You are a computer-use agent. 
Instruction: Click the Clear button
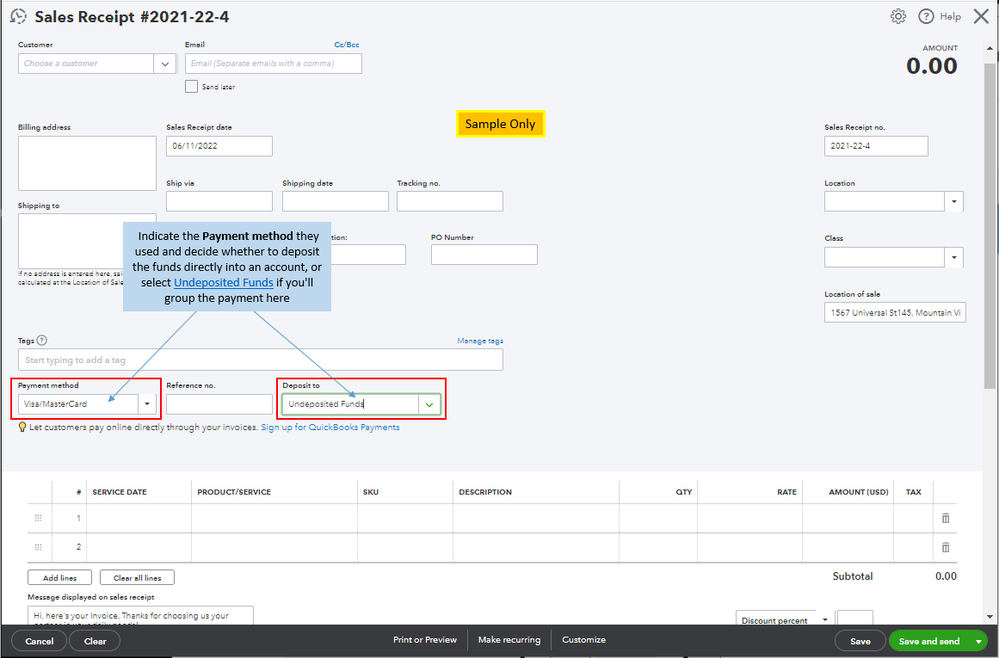click(95, 641)
